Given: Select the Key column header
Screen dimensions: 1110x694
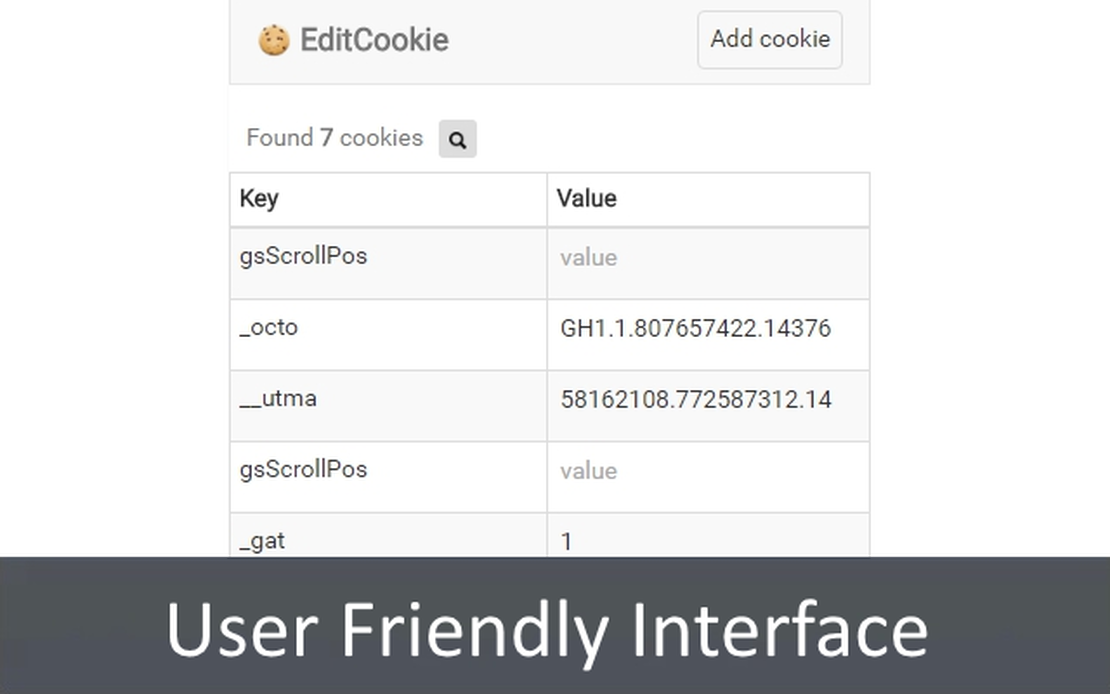Looking at the screenshot, I should point(258,199).
